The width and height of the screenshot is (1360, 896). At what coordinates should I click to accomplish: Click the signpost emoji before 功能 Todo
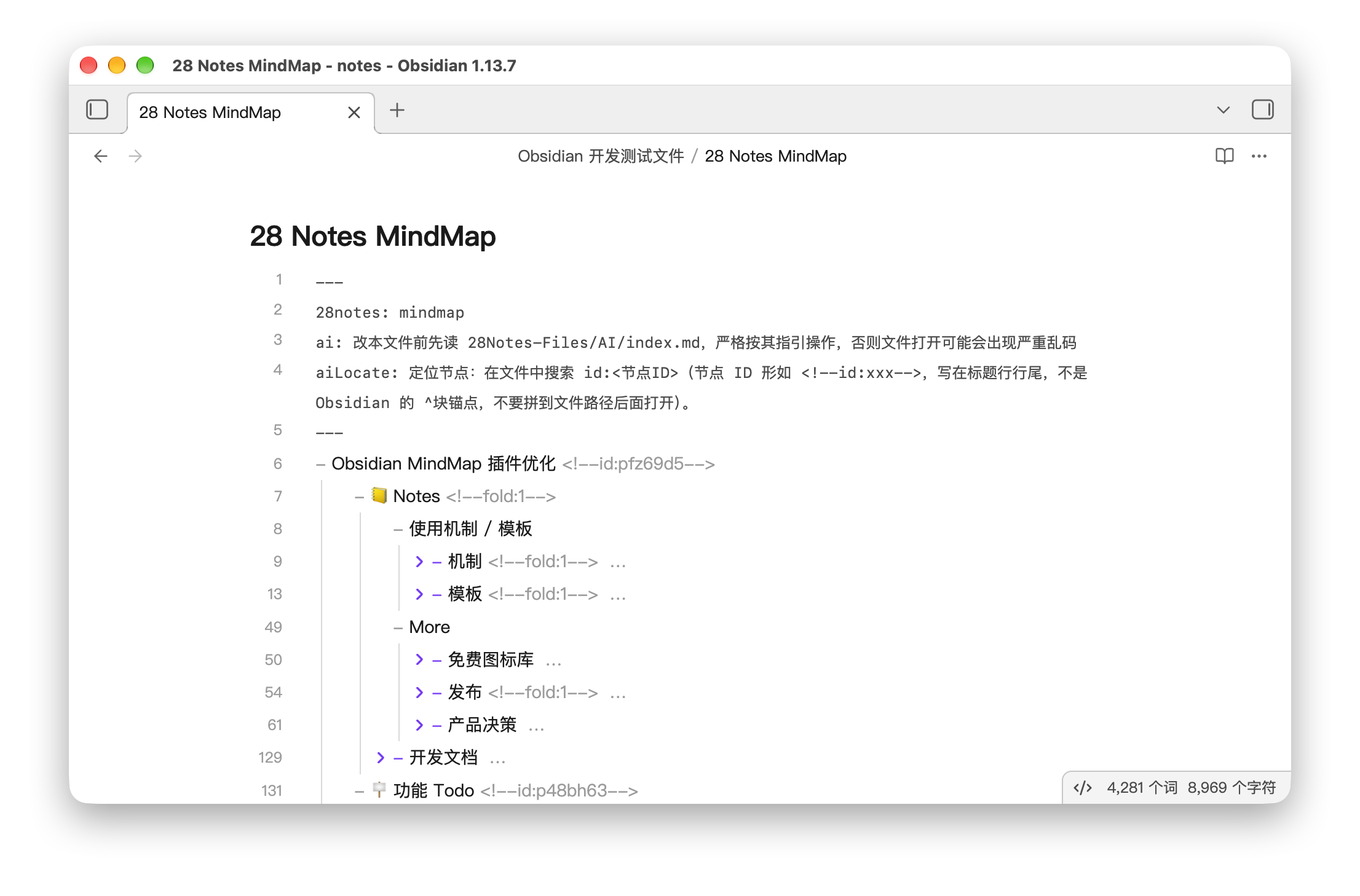click(x=379, y=790)
